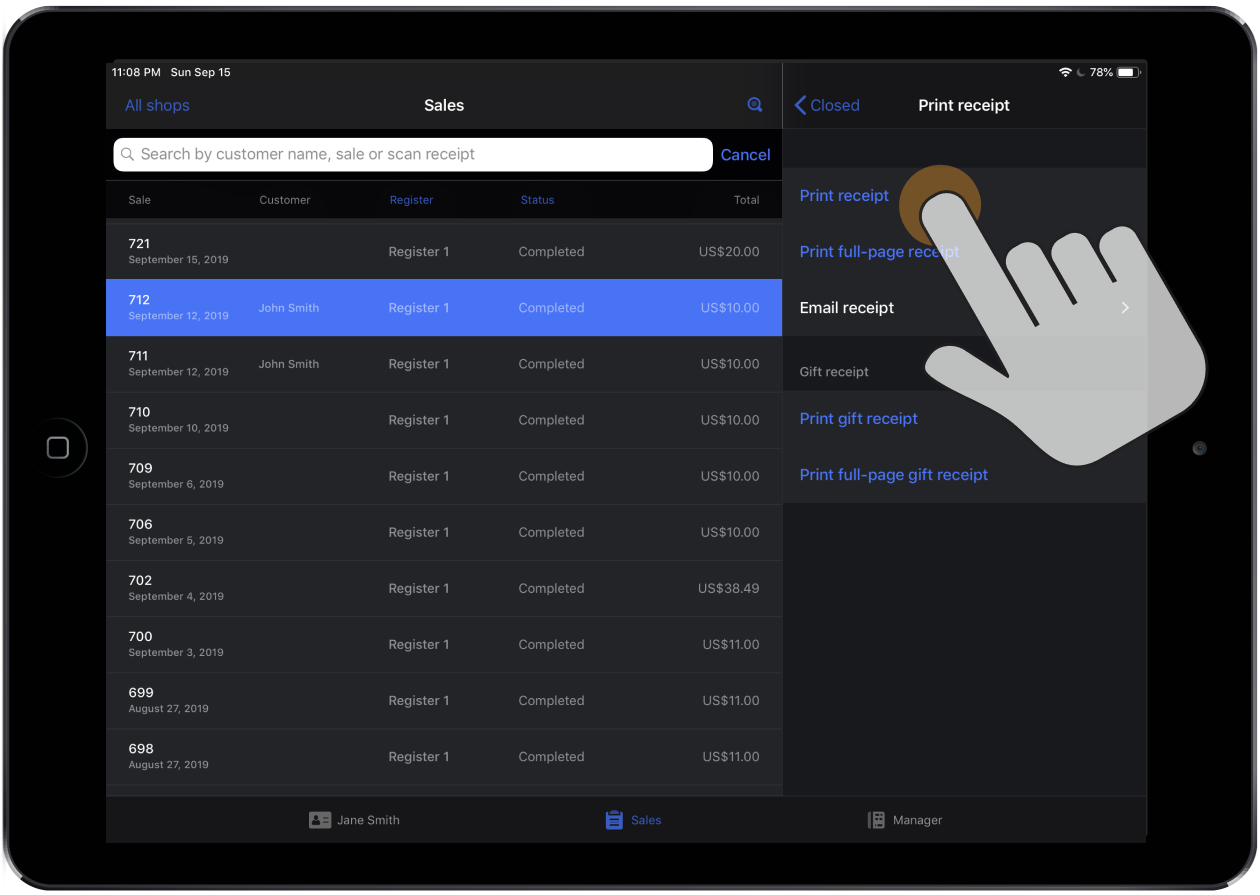Sort sales by Status column header

(537, 200)
